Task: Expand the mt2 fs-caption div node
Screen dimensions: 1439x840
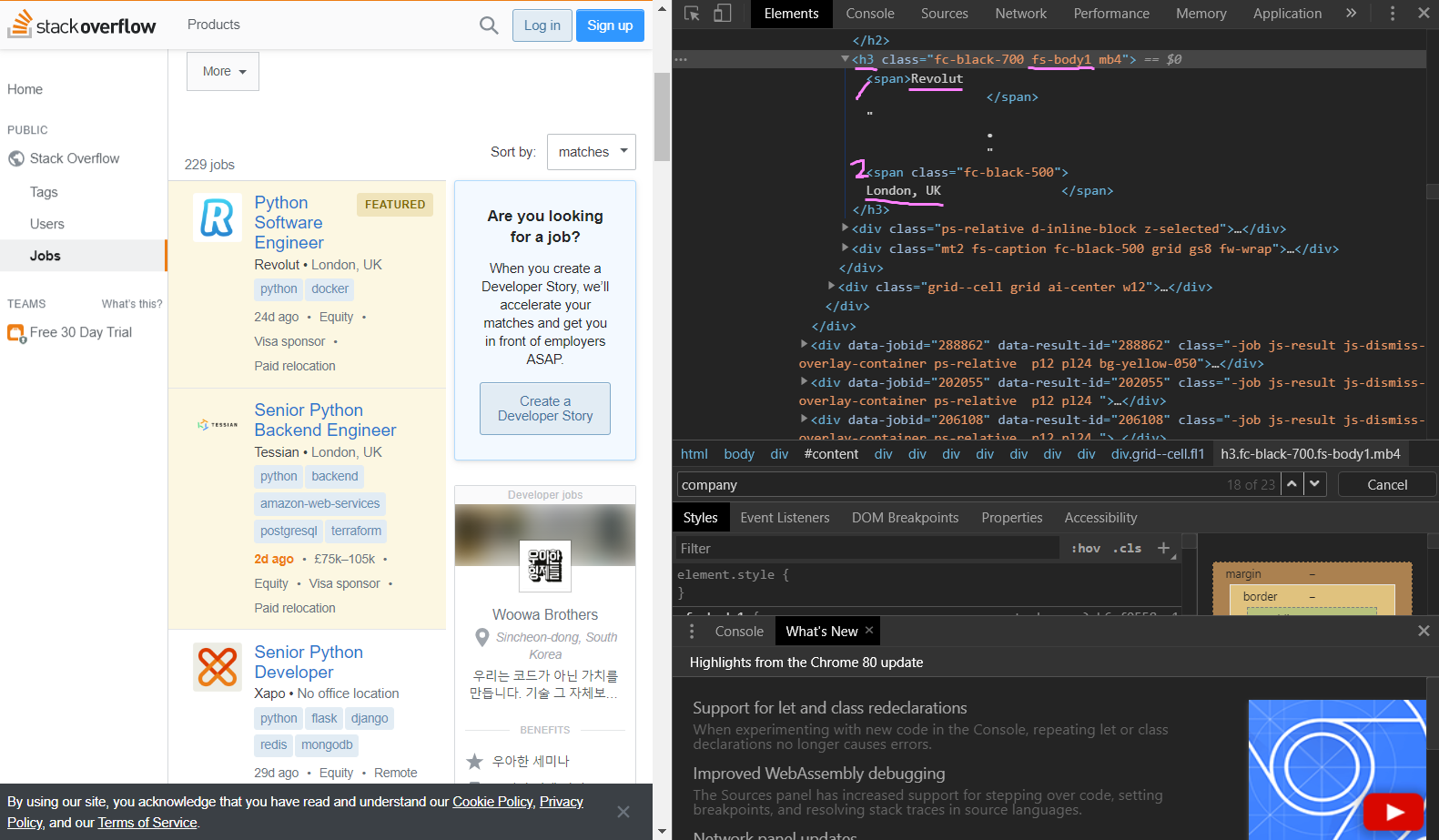Action: click(845, 248)
